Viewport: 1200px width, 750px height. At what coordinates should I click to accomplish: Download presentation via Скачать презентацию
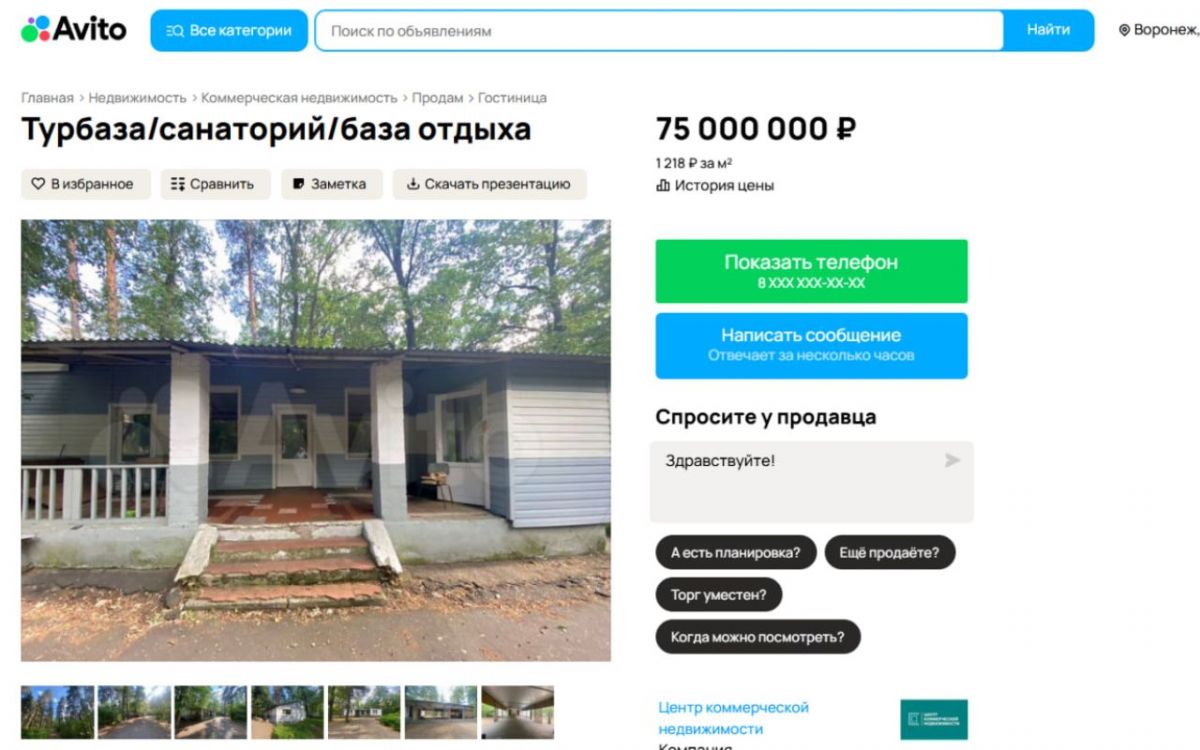pyautogui.click(x=489, y=184)
